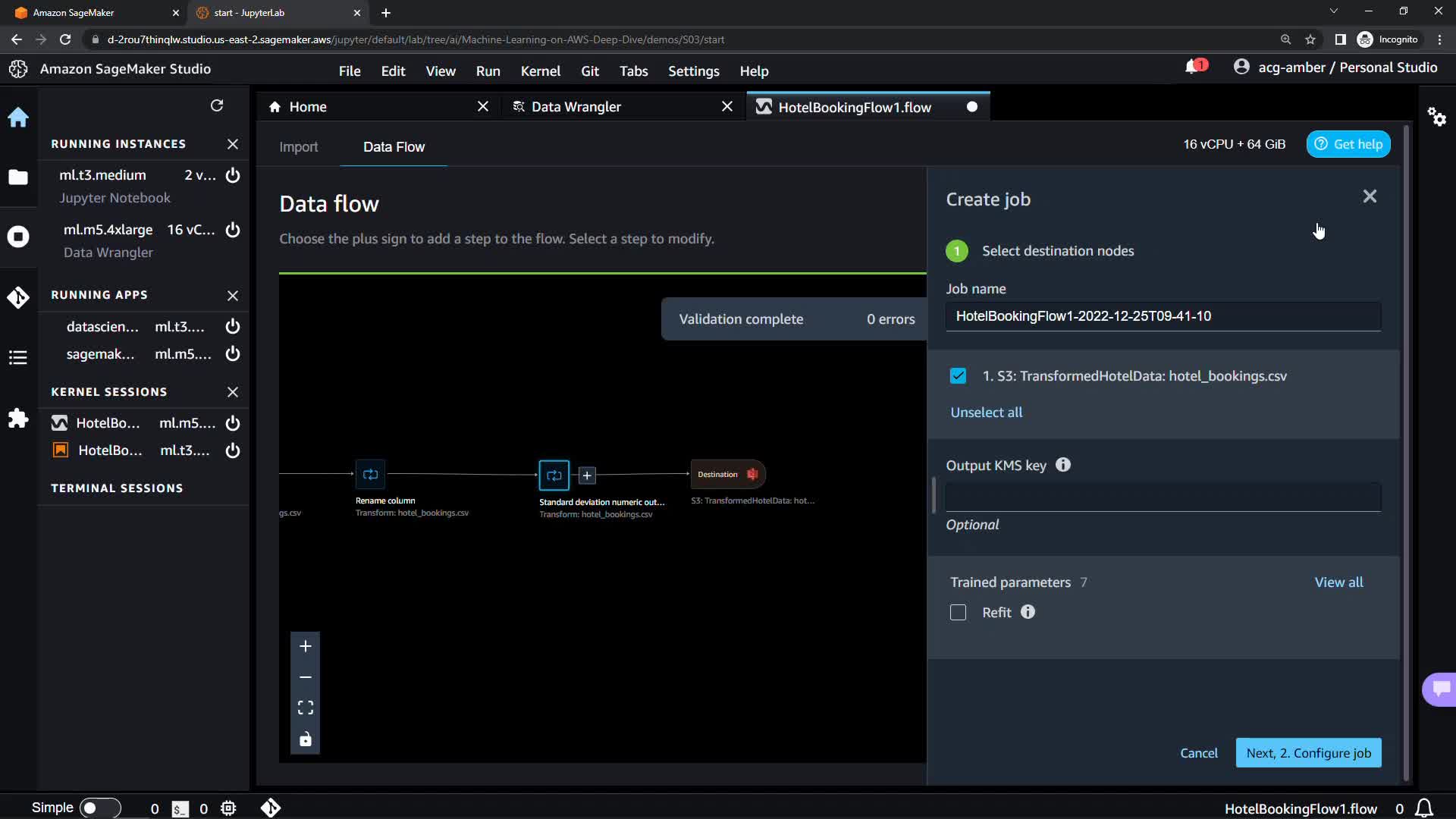Refresh the running instances list
1456x819 pixels.
pyautogui.click(x=217, y=105)
